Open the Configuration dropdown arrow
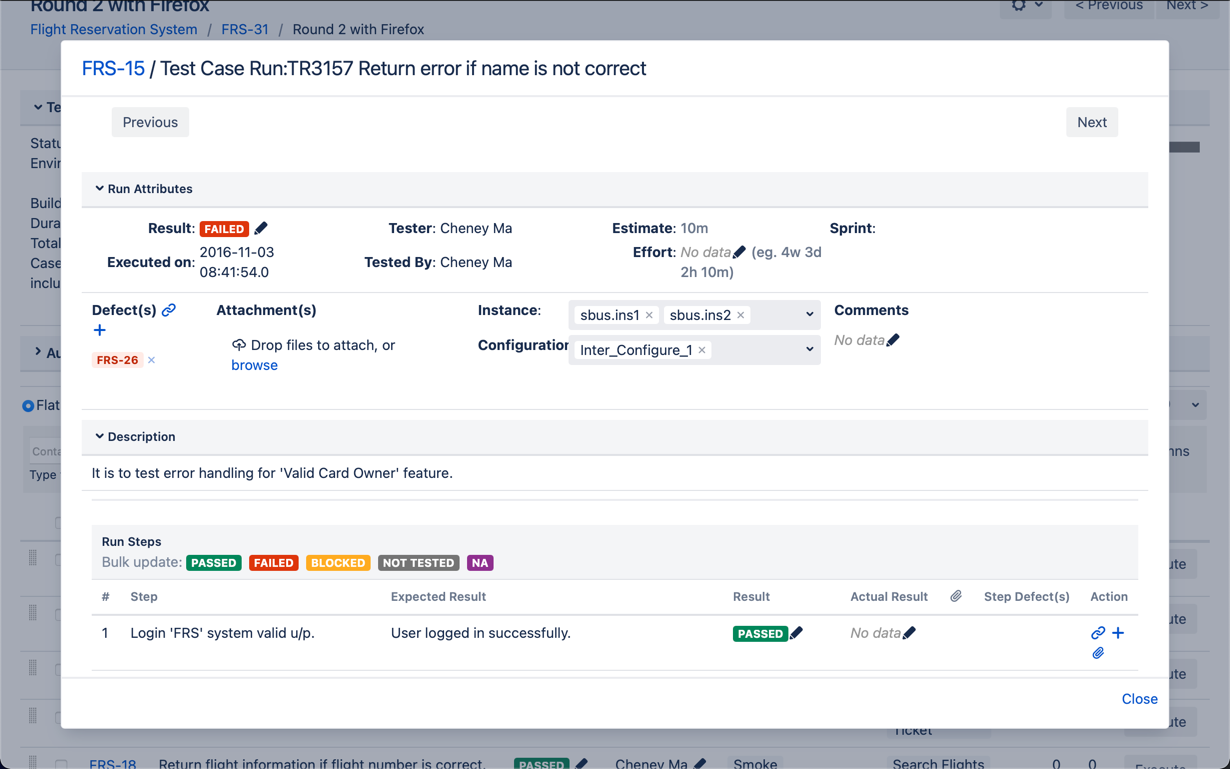1230x769 pixels. click(809, 349)
